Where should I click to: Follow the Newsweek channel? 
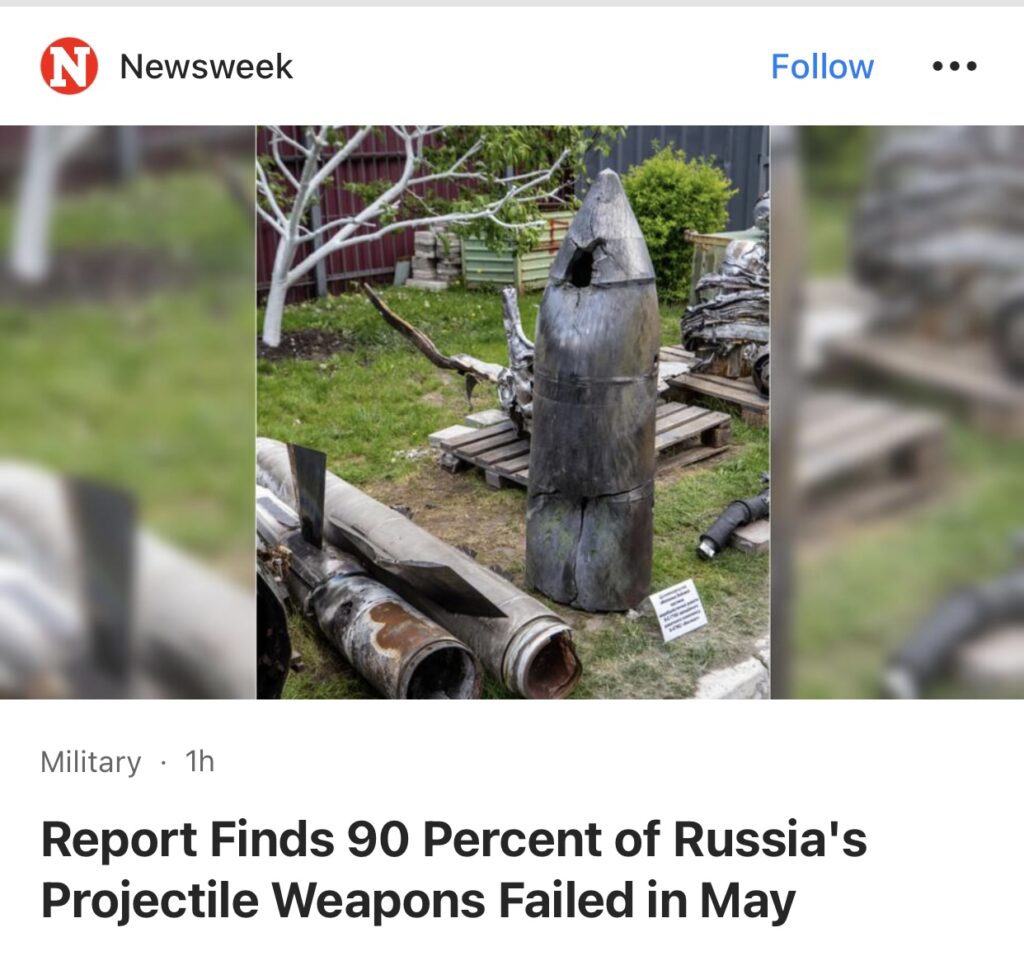click(822, 67)
